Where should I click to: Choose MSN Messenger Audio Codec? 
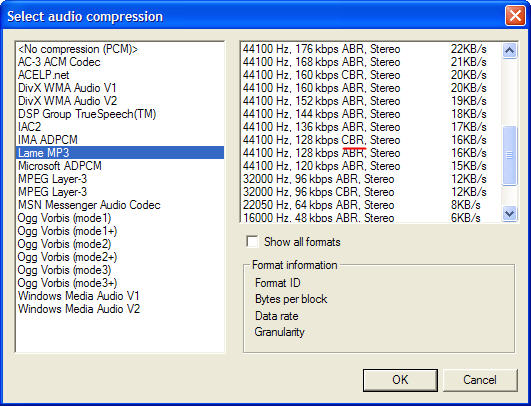tap(120, 205)
